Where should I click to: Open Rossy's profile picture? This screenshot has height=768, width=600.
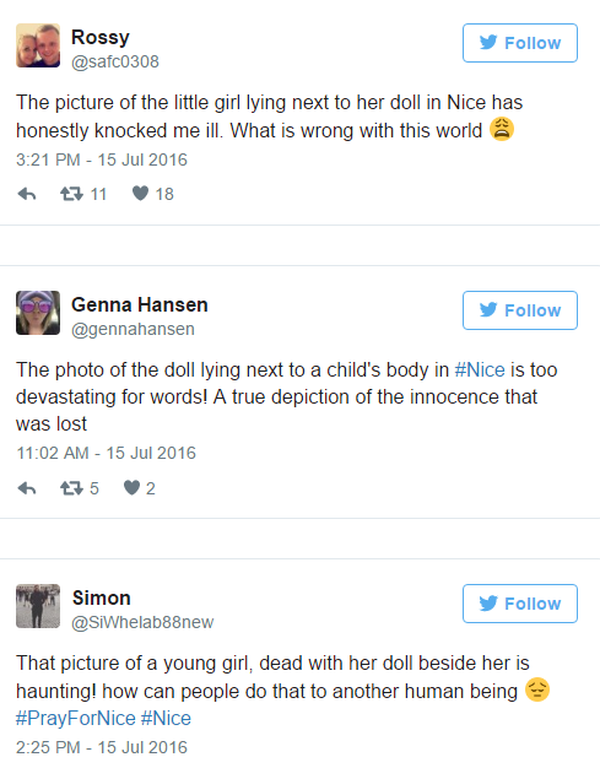[39, 46]
